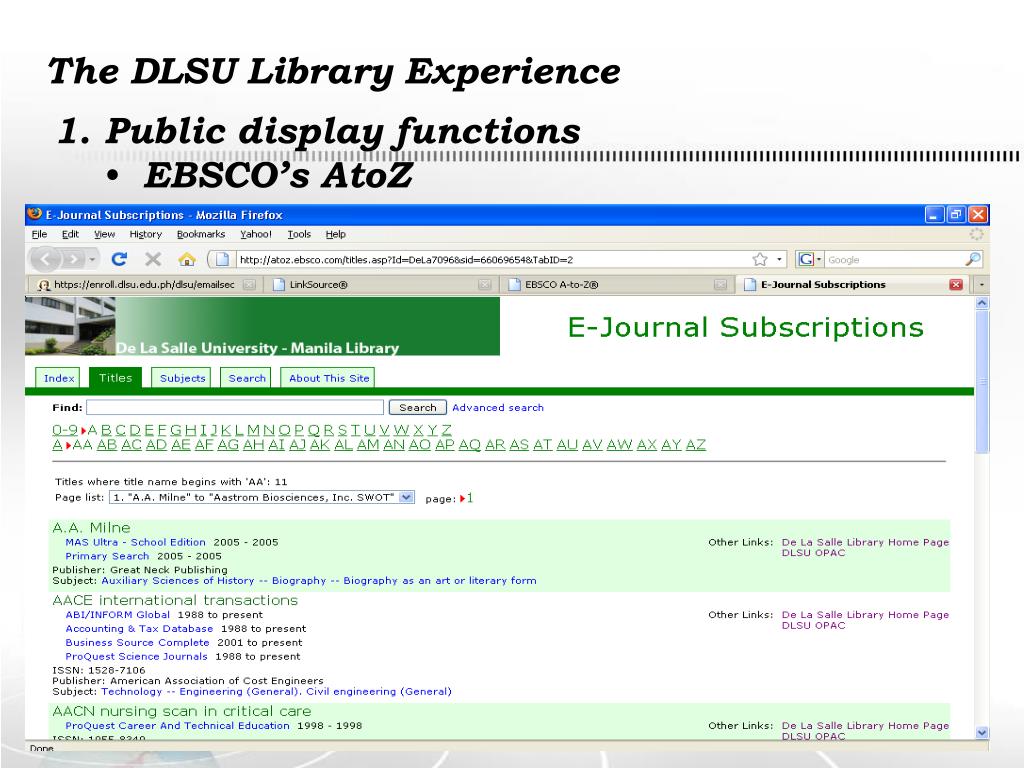This screenshot has width=1024, height=768.
Task: Expand the Page list dropdown
Action: [406, 498]
